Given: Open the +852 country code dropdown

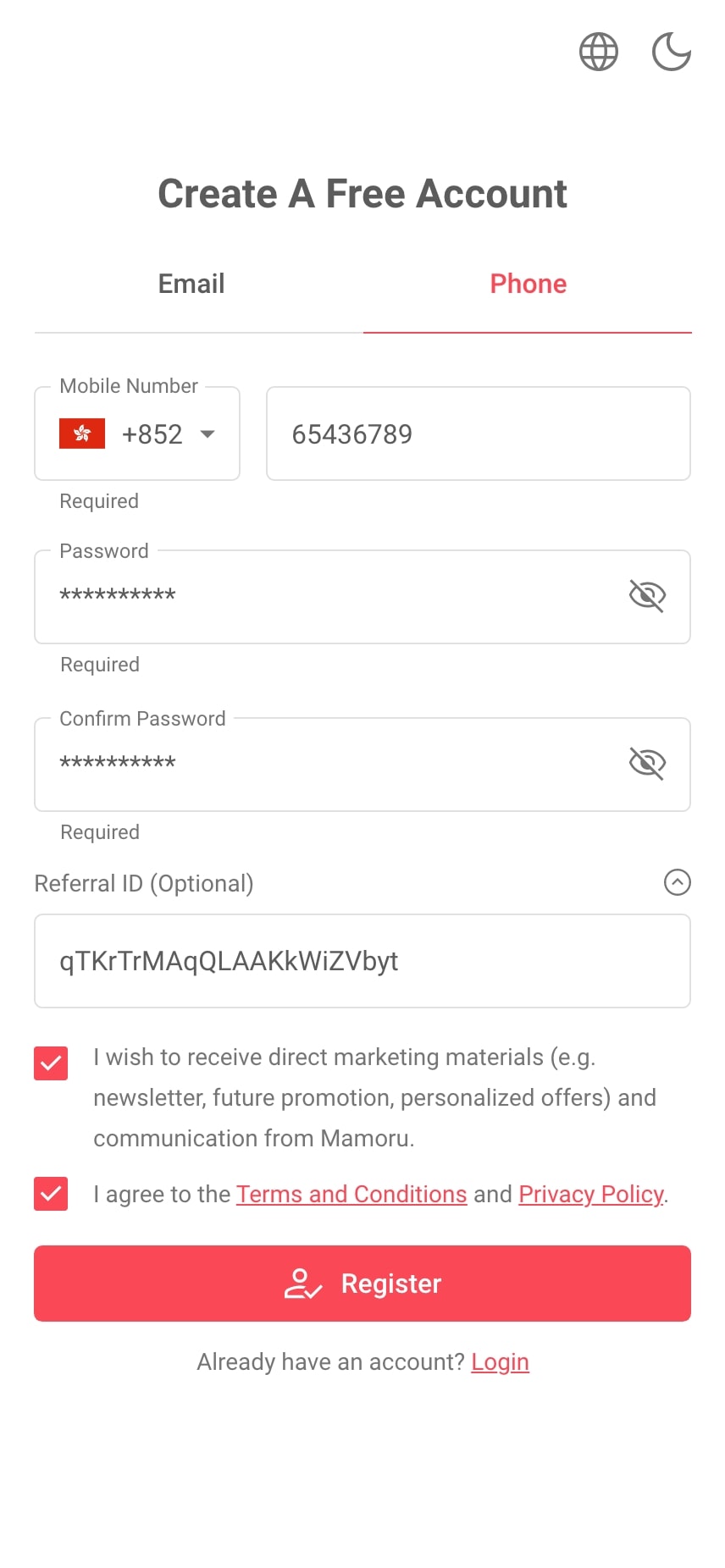Looking at the screenshot, I should click(152, 434).
